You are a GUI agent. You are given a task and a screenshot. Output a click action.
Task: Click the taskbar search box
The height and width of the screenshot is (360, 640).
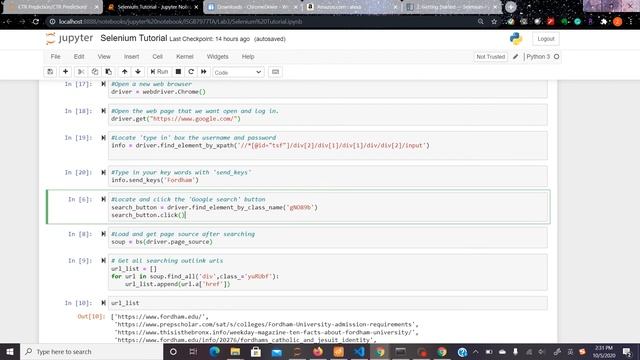point(92,352)
